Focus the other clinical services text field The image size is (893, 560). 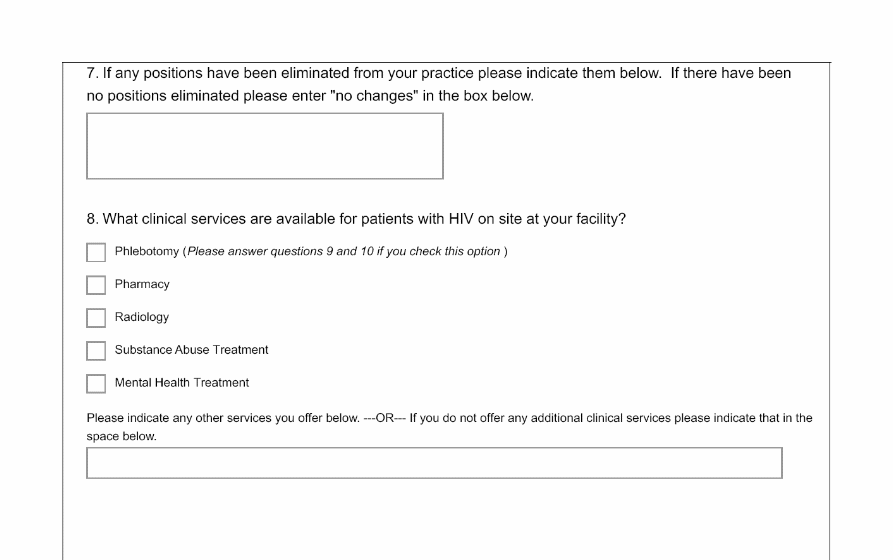point(434,463)
